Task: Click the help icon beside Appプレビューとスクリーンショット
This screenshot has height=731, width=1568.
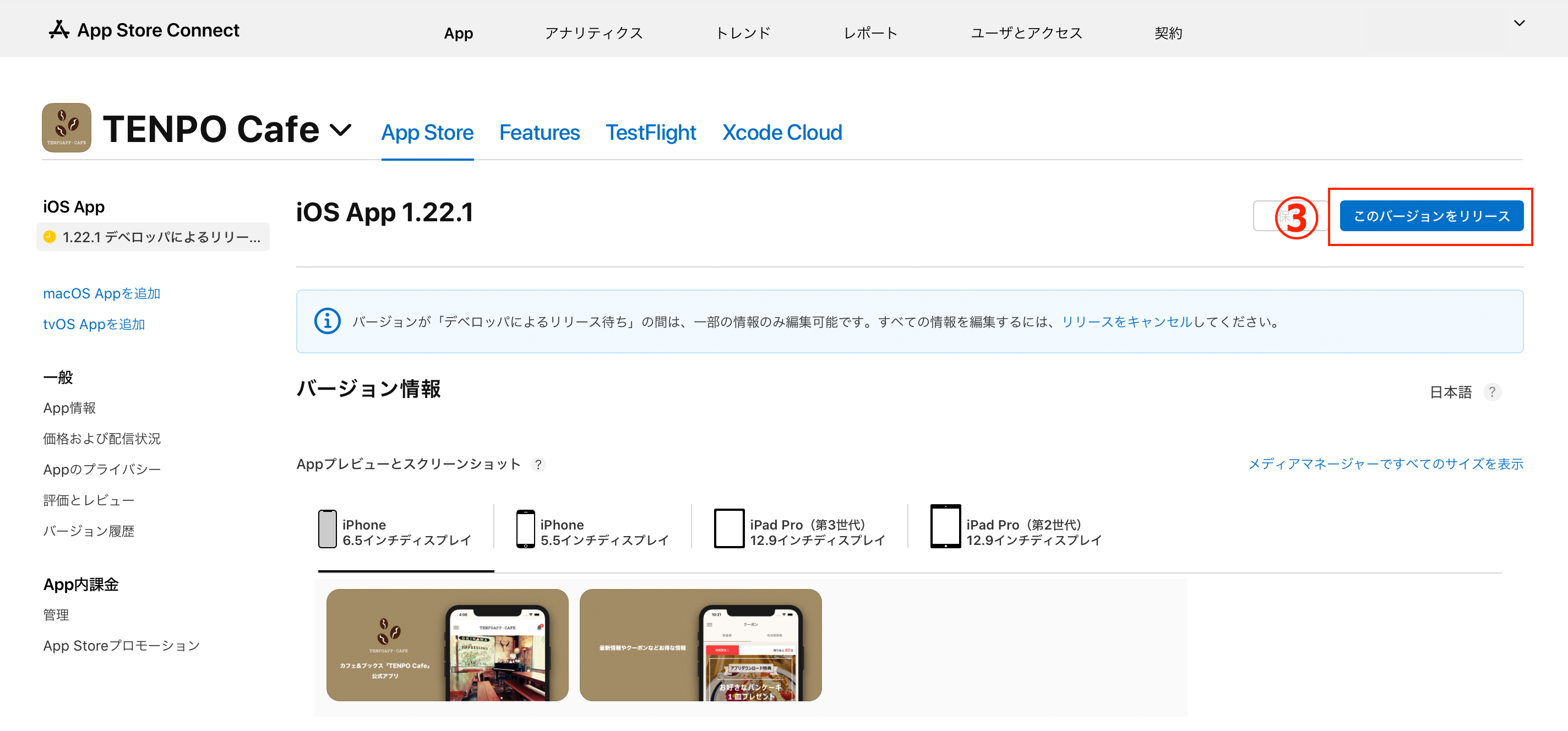Action: coord(538,465)
